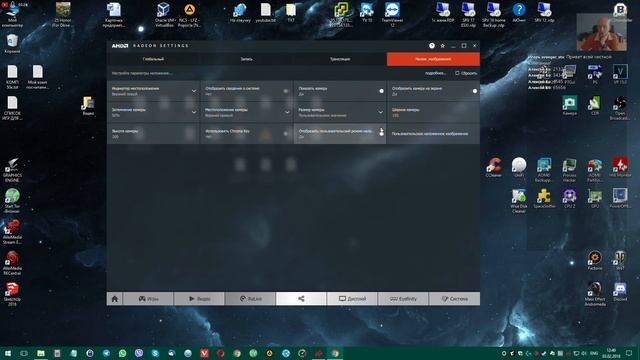Click the webcam overlay thumbnail
Image resolution: width=640 pixels, height=360 pixels.
[x=602, y=32]
